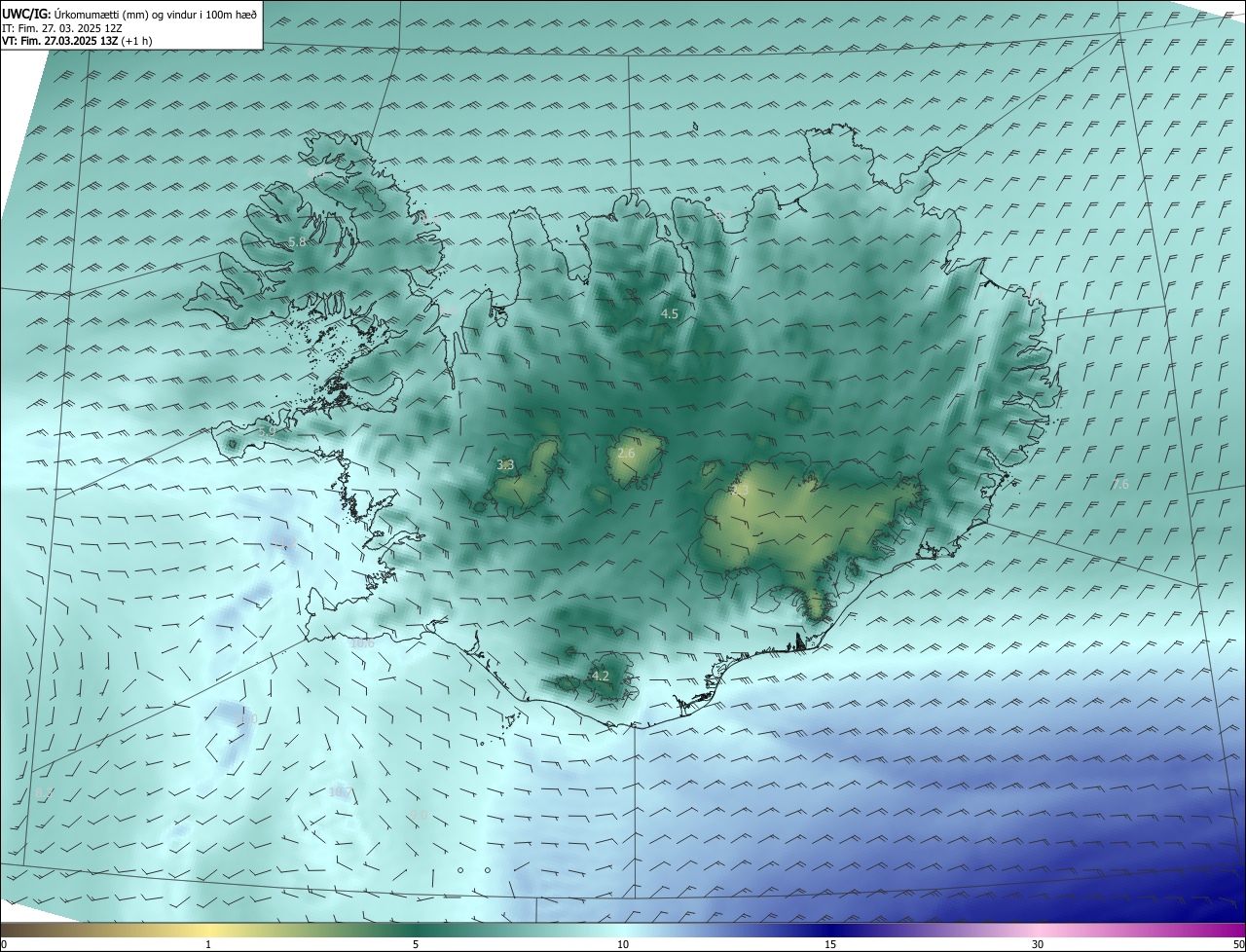The height and width of the screenshot is (952, 1246).
Task: Click the 7.6 value off the east coast
Action: (1120, 484)
